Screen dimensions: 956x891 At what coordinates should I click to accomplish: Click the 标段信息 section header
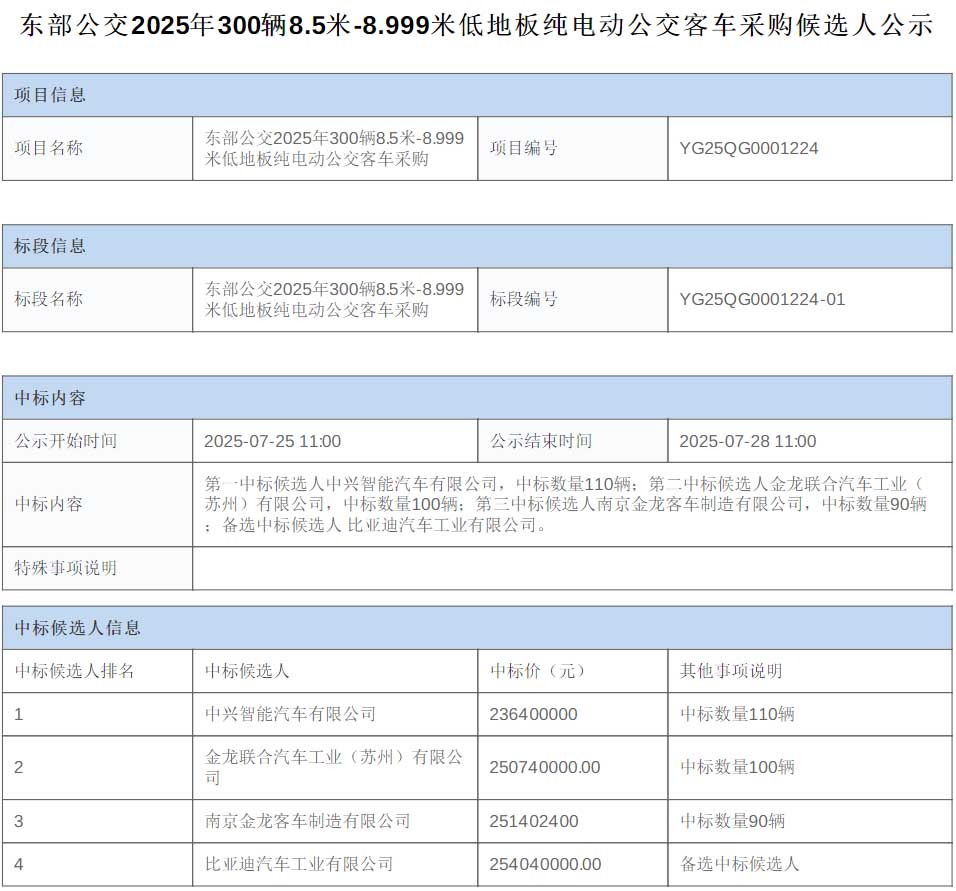(x=477, y=246)
